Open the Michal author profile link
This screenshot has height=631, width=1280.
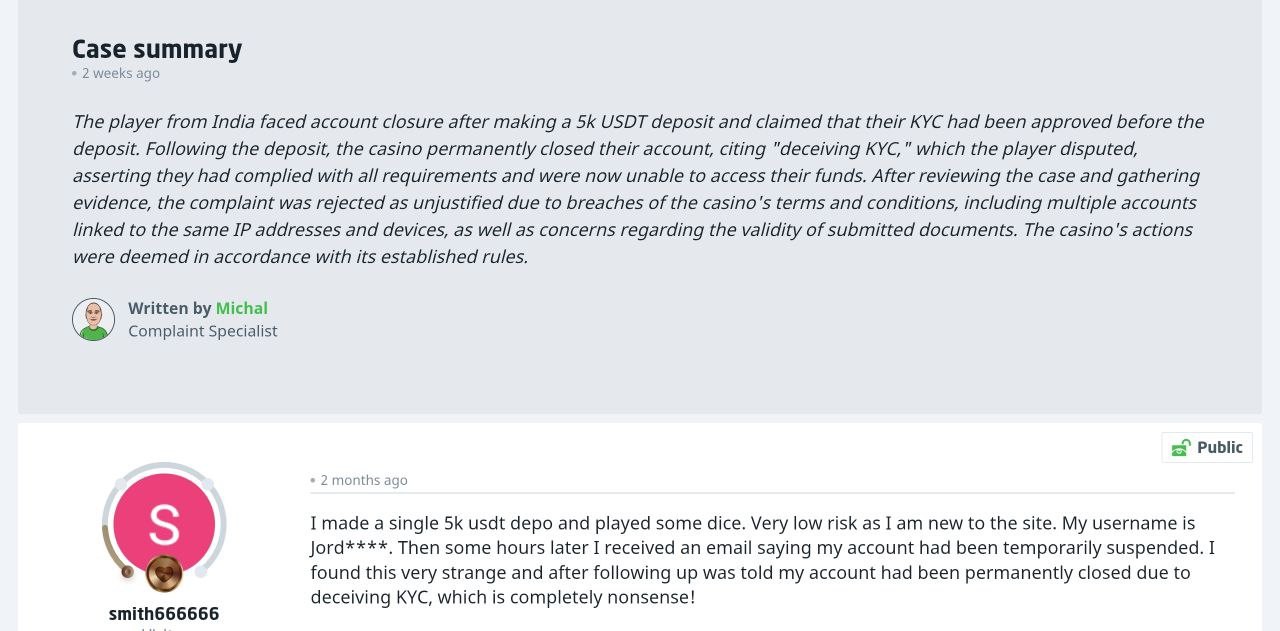[x=242, y=308]
